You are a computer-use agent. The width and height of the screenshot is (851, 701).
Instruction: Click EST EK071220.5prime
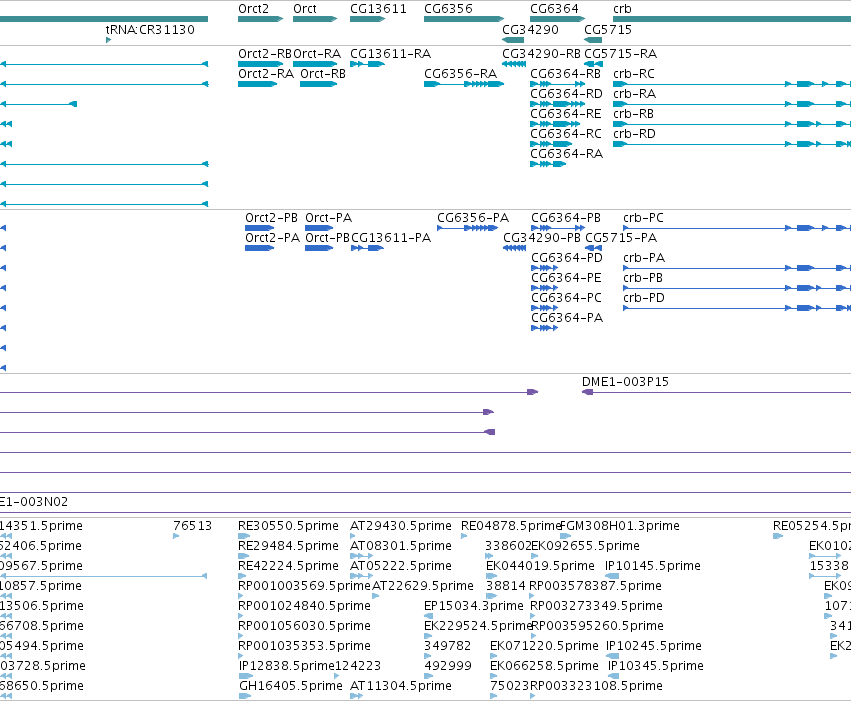493,657
